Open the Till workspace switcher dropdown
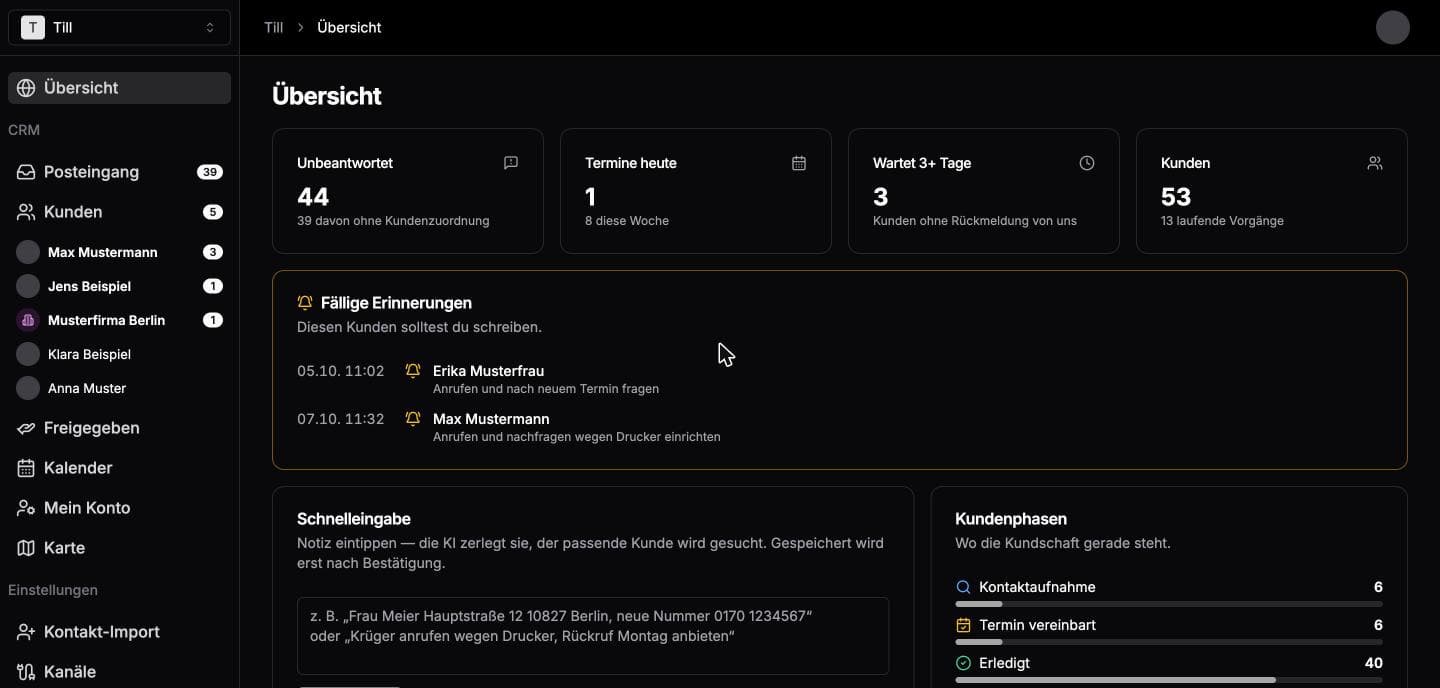This screenshot has height=688, width=1440. 119,27
